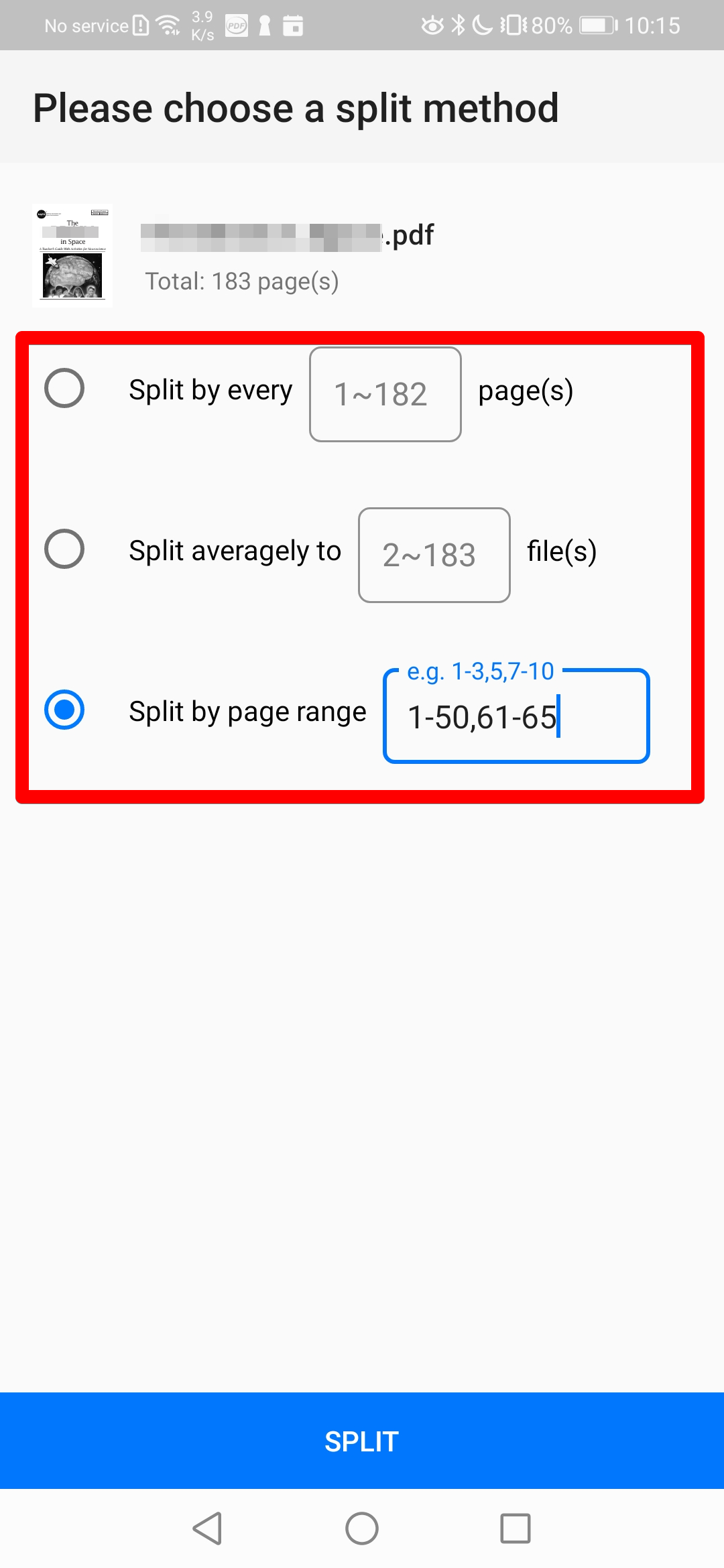This screenshot has width=724, height=1568.
Task: Open the PDF cover thumbnail
Action: 72,255
